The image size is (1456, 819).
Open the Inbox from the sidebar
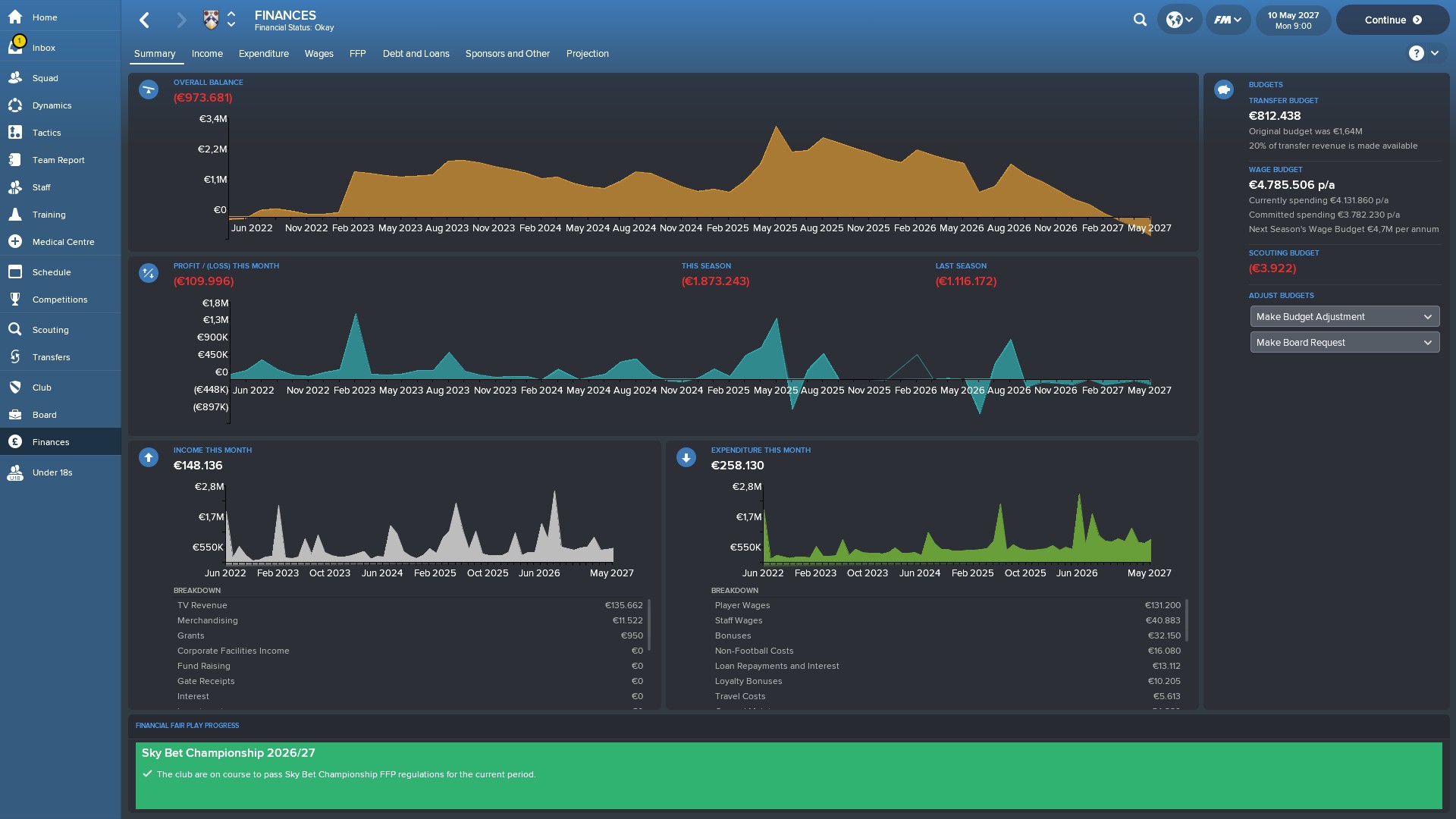[x=43, y=48]
